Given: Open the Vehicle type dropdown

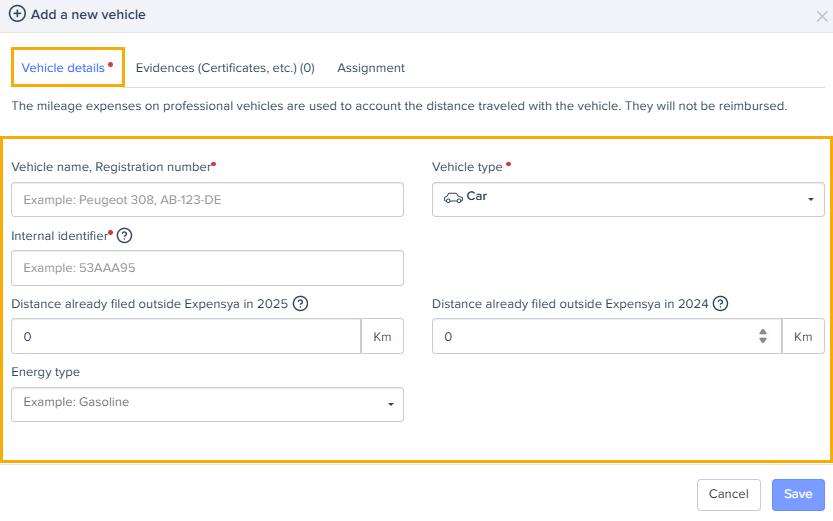Looking at the screenshot, I should [x=628, y=199].
